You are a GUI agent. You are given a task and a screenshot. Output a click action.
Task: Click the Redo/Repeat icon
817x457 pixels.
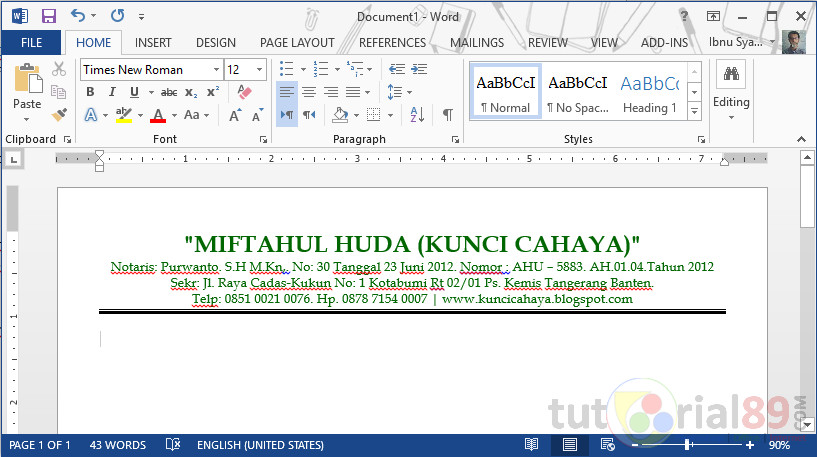[117, 16]
